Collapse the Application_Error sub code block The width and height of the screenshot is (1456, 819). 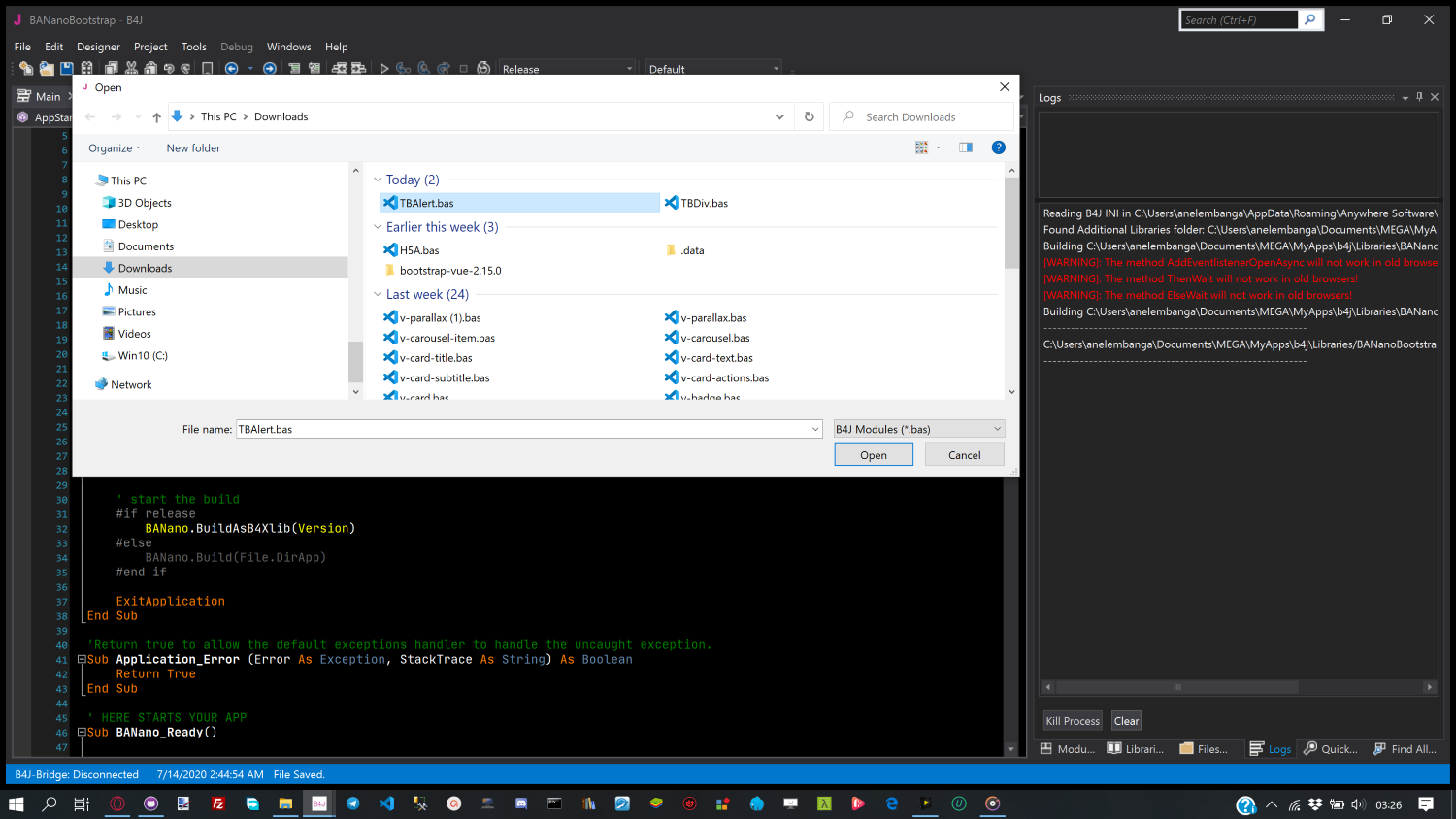tap(82, 660)
